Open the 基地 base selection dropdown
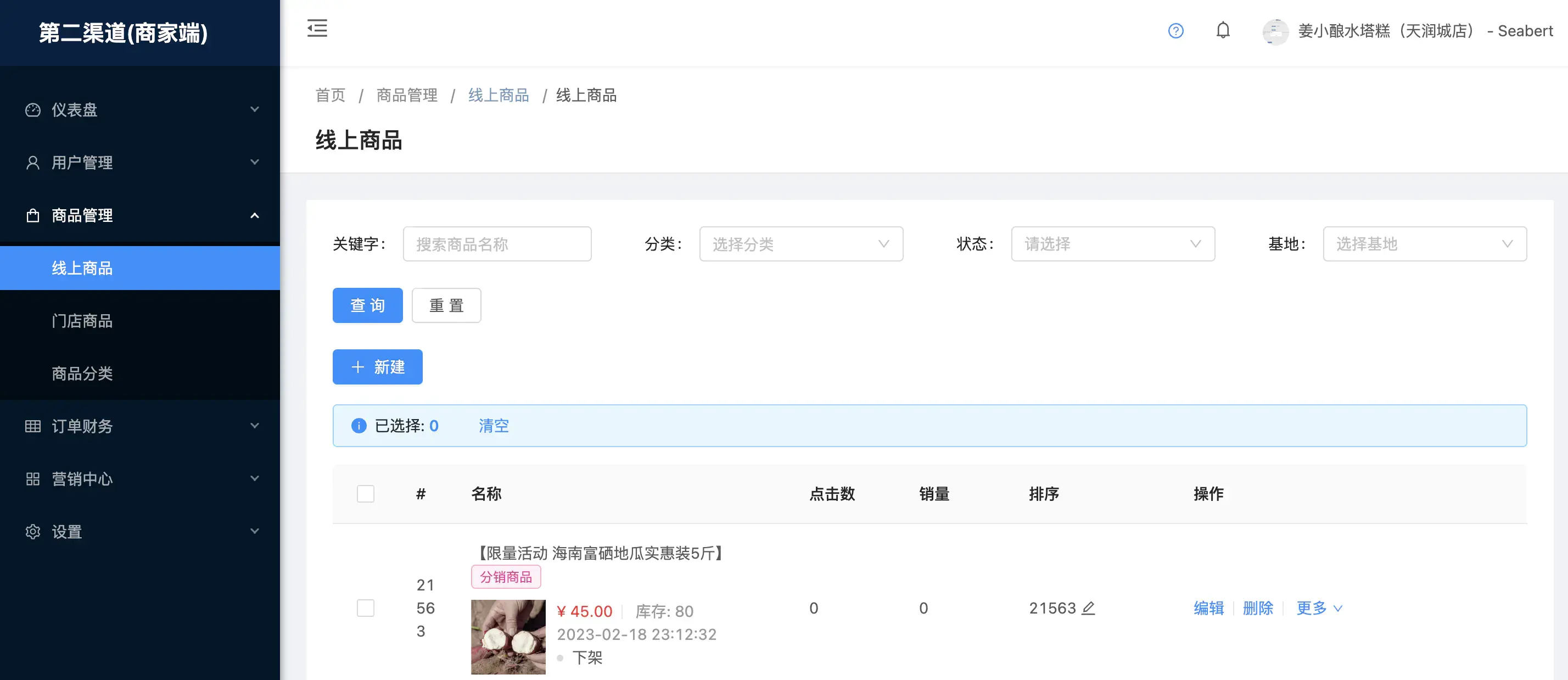1568x680 pixels. (x=1424, y=244)
